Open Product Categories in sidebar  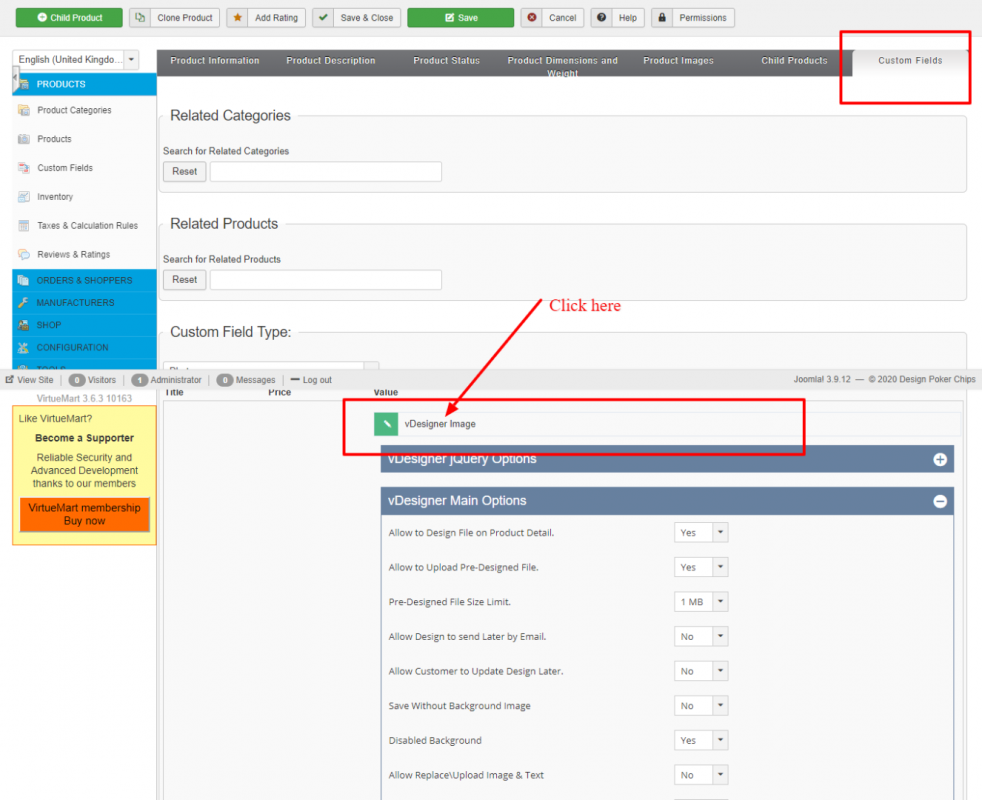pyautogui.click(x=74, y=110)
